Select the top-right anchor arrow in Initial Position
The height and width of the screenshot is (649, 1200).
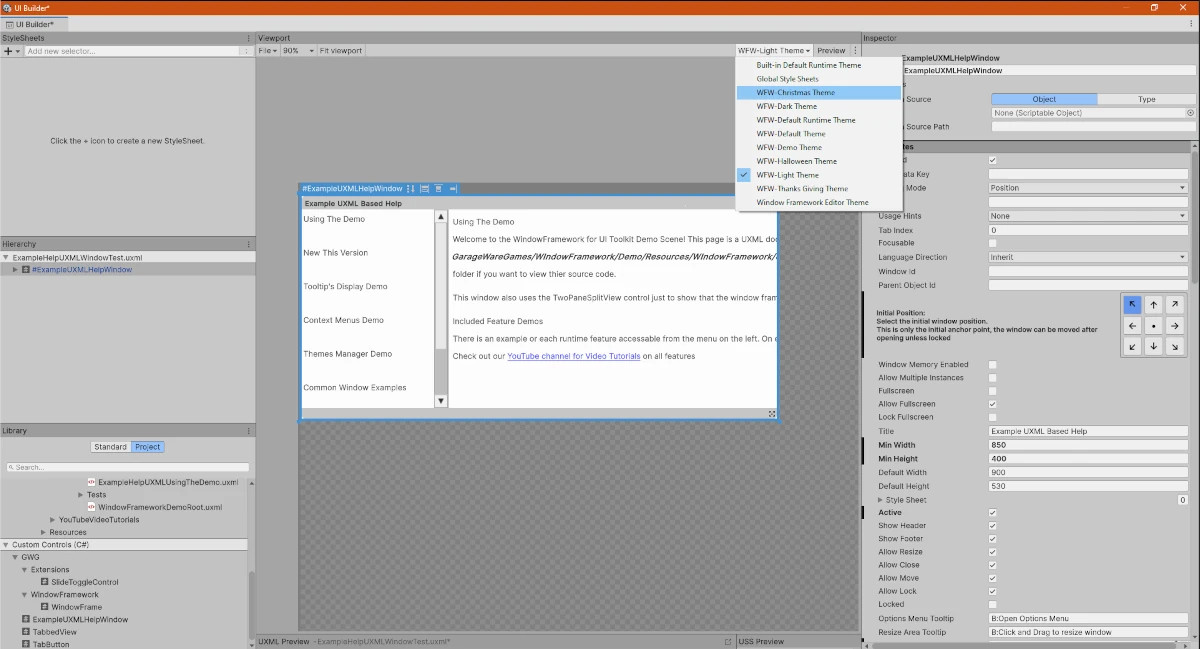coord(1175,305)
